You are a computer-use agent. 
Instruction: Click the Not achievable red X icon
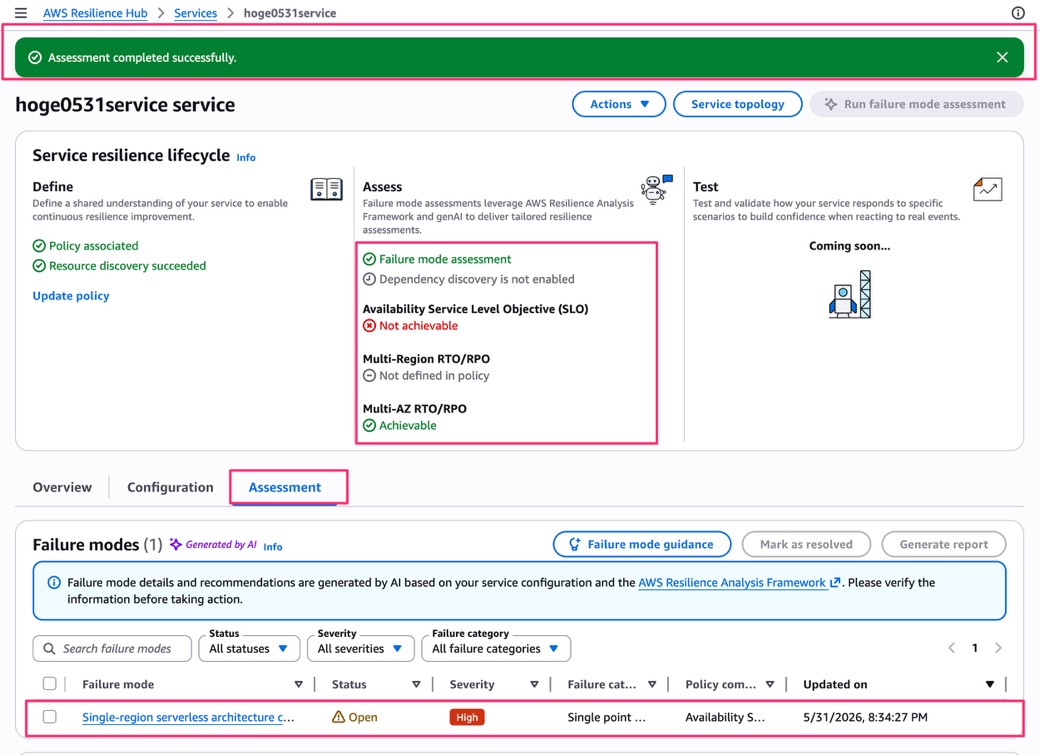tap(369, 325)
